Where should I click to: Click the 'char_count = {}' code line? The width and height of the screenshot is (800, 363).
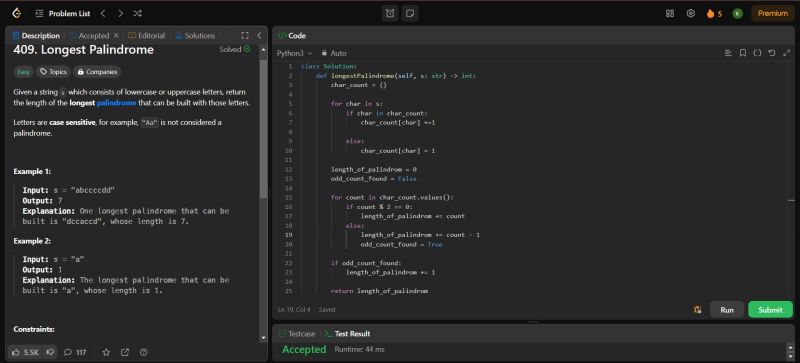[x=359, y=85]
